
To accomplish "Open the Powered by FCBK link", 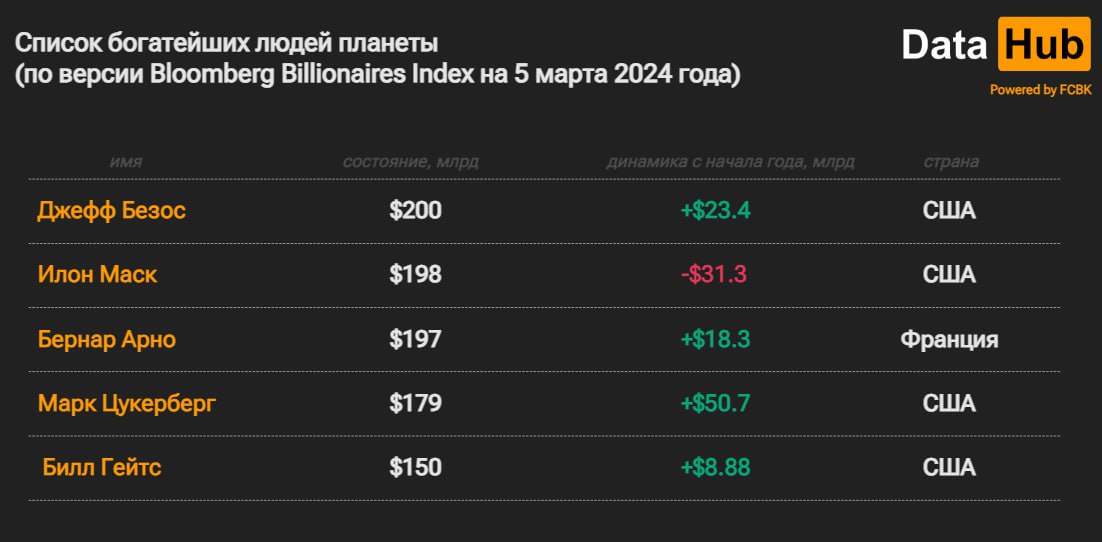I will [1041, 90].
